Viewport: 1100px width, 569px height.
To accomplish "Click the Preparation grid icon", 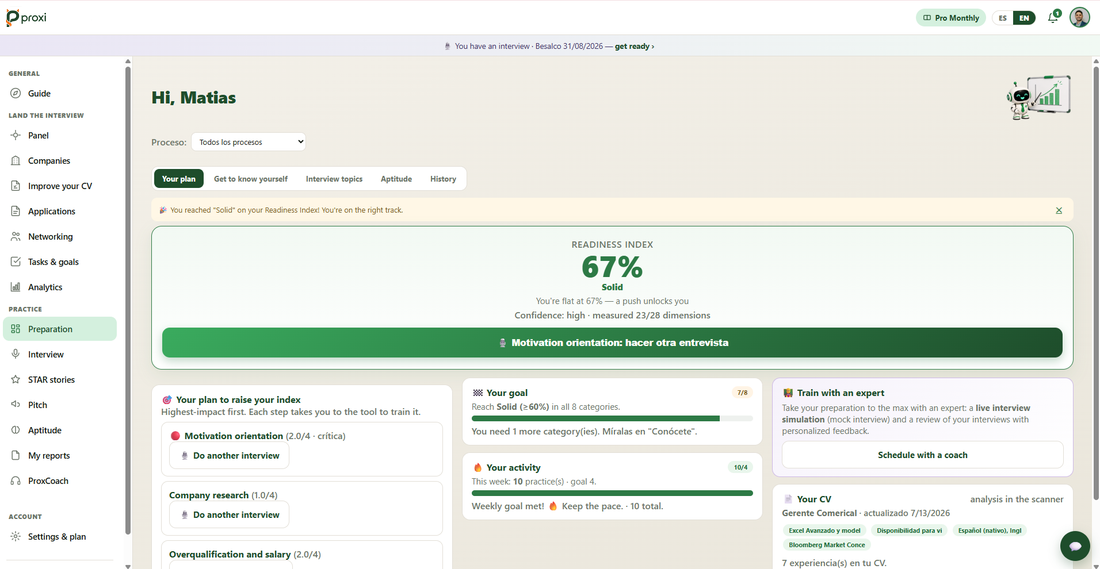I will click(15, 329).
